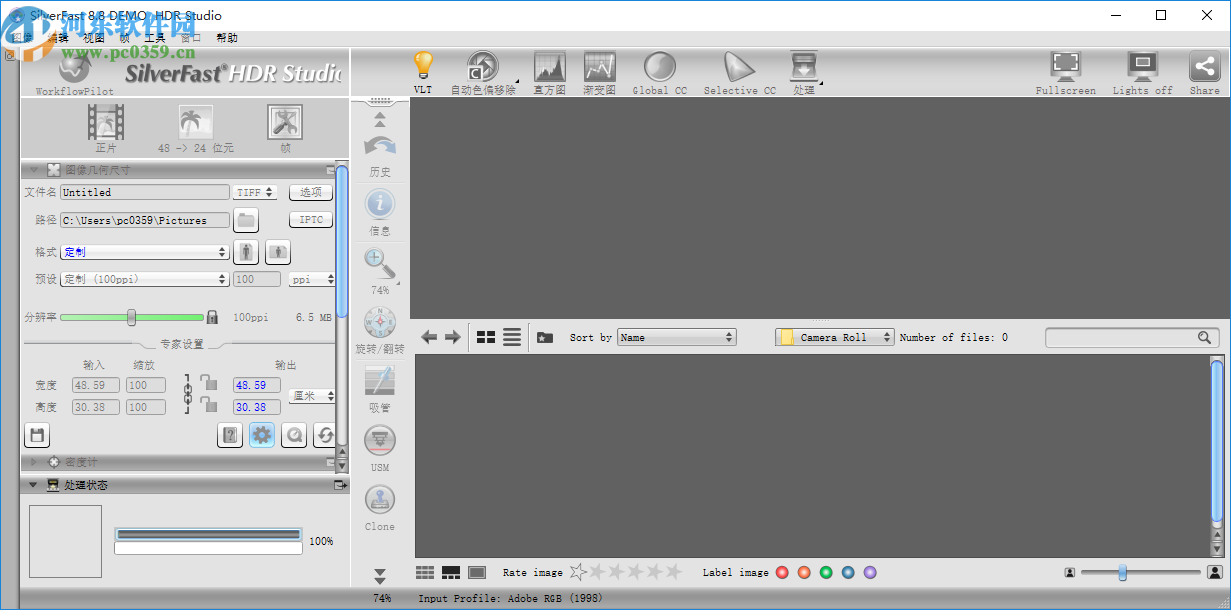Open the Selective CC tool
The height and width of the screenshot is (610, 1231).
click(739, 67)
